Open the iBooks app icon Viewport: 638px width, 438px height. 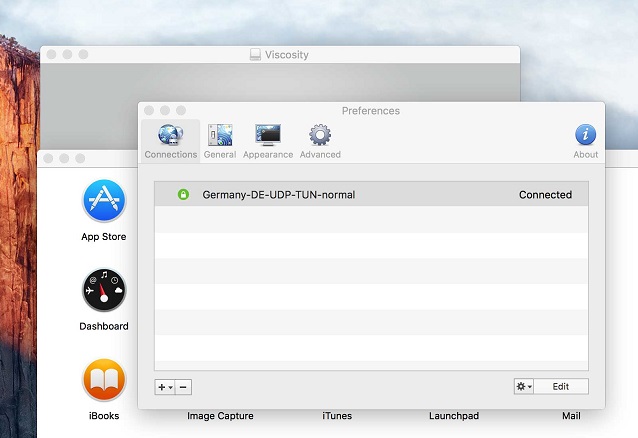coord(104,380)
